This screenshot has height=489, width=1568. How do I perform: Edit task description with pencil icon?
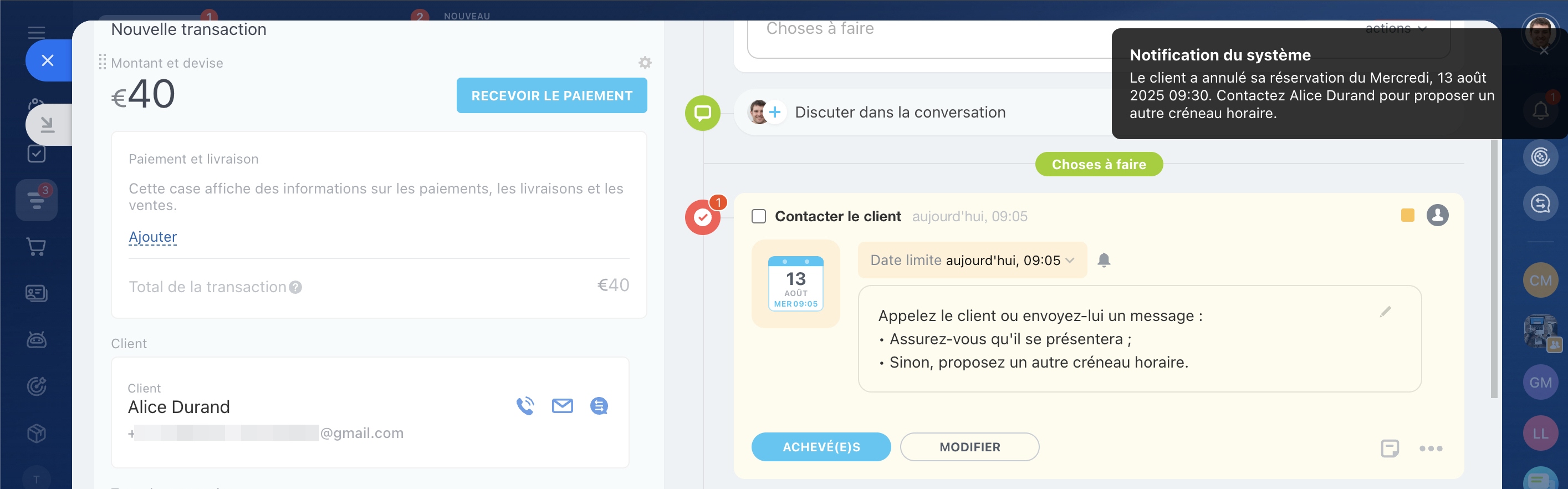[1386, 312]
